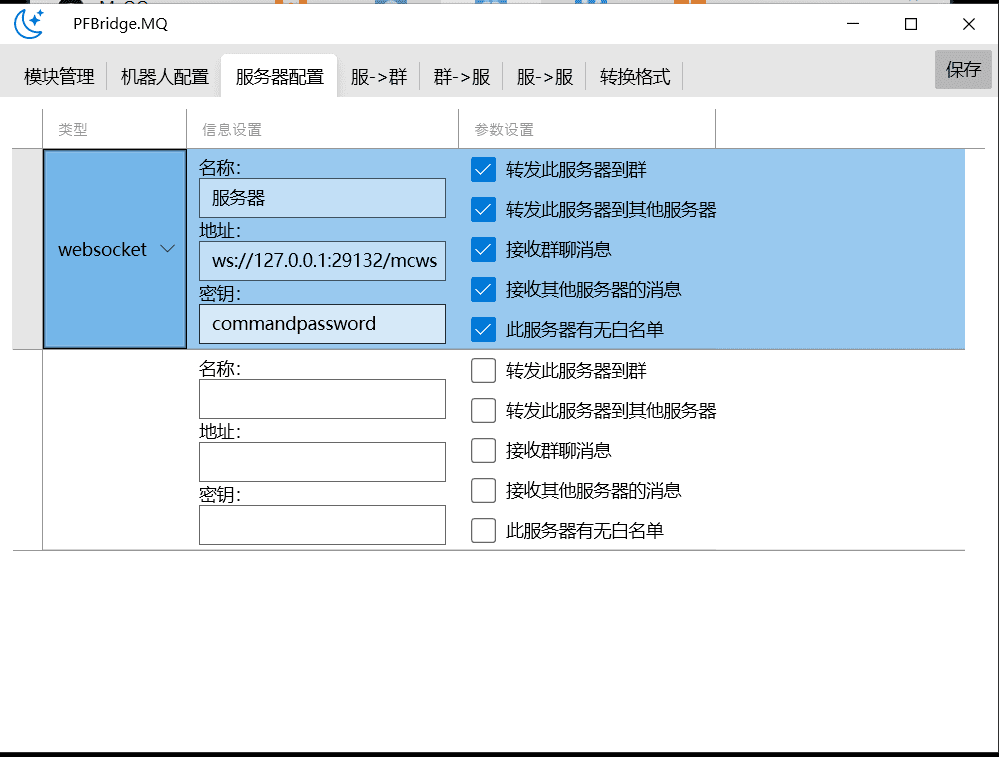Click the empty 地址 field in the new row
This screenshot has height=757, width=999.
[x=322, y=462]
